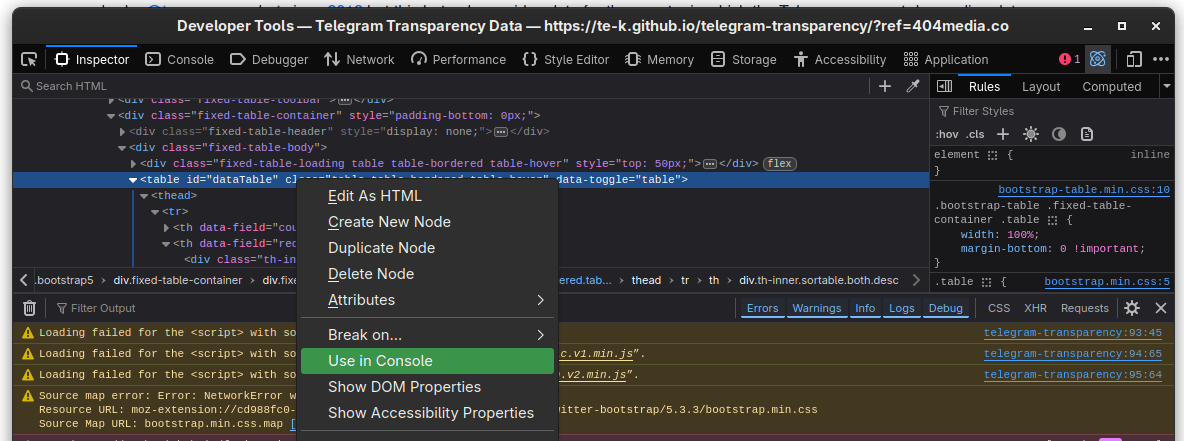The width and height of the screenshot is (1184, 441).
Task: Toggle light color scheme simulation
Action: pos(1031,134)
